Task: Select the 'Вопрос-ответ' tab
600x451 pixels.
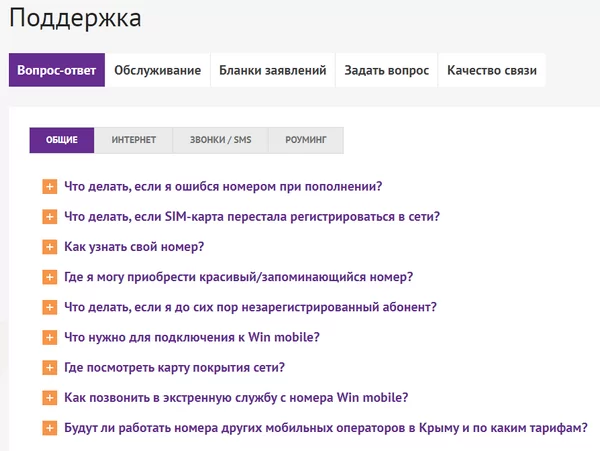Action: pos(56,70)
